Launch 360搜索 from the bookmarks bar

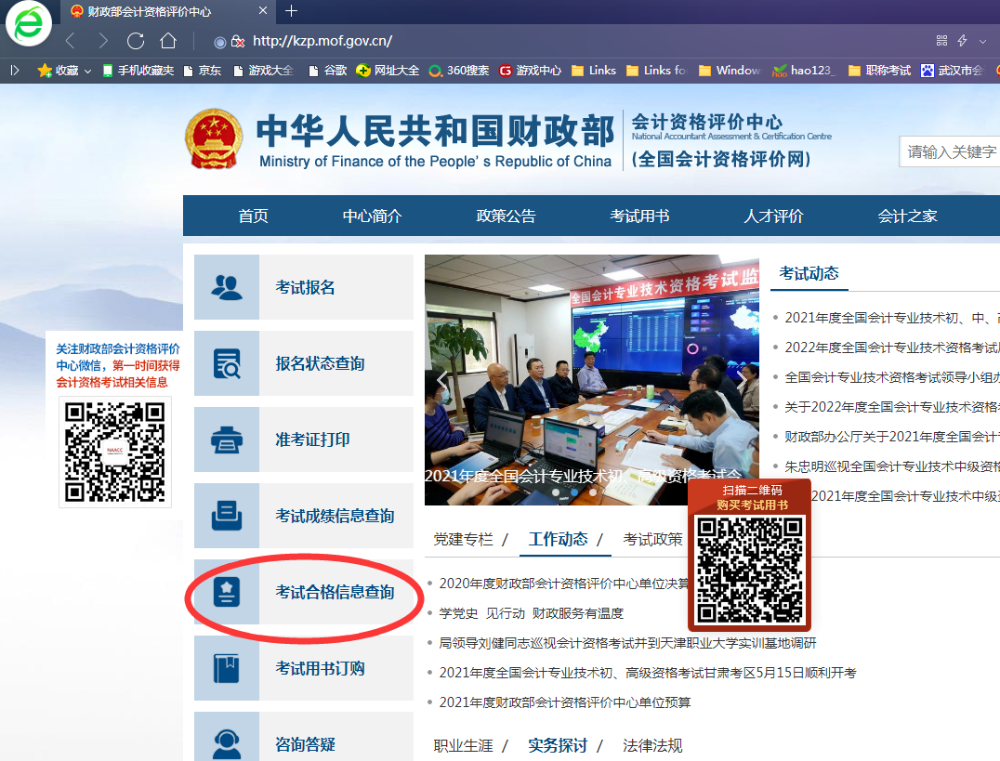[456, 71]
